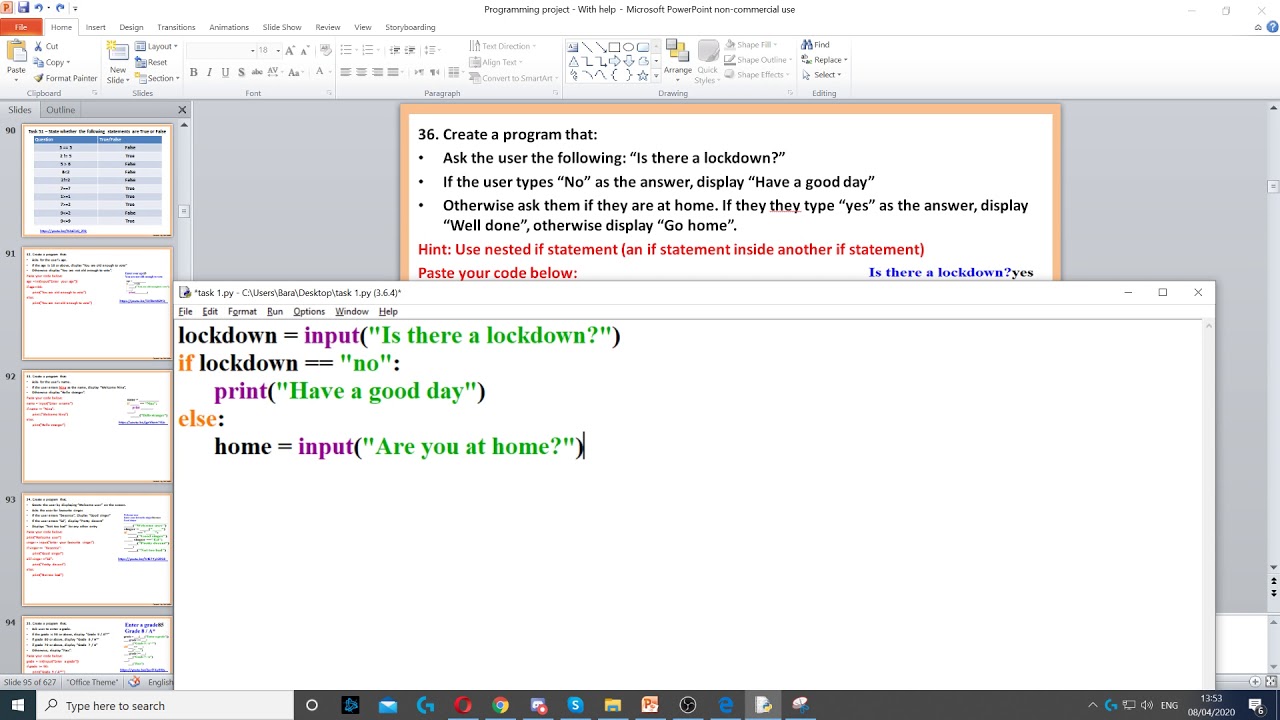Screen dimensions: 1280x720
Task: Switch to the Insert ribbon tab
Action: [95, 27]
